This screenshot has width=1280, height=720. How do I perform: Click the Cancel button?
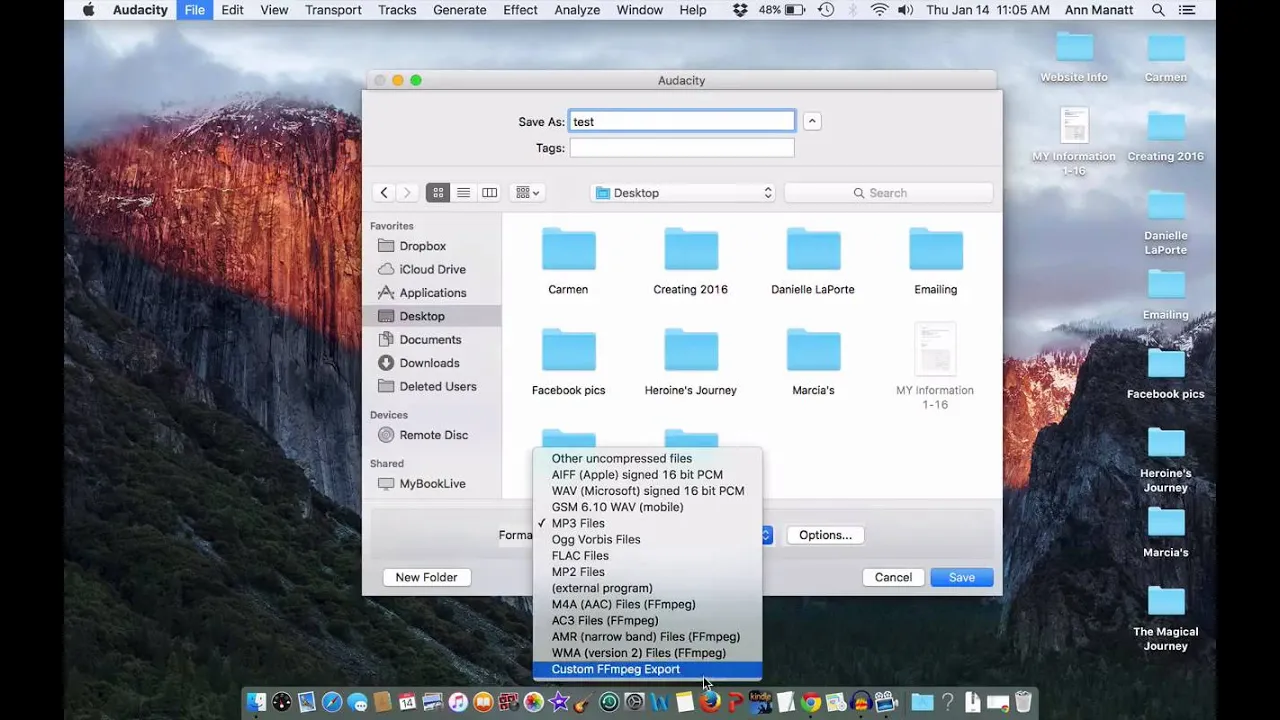[x=893, y=577]
